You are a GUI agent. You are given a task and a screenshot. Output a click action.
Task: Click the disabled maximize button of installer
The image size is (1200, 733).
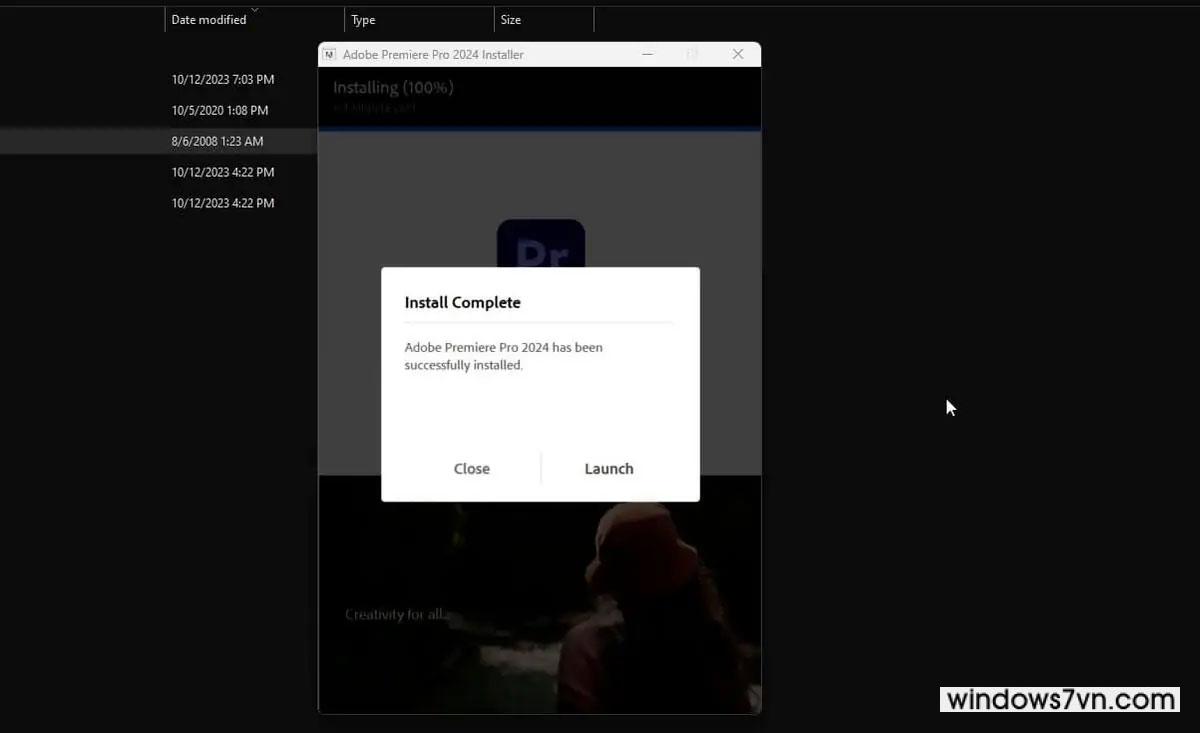[692, 54]
